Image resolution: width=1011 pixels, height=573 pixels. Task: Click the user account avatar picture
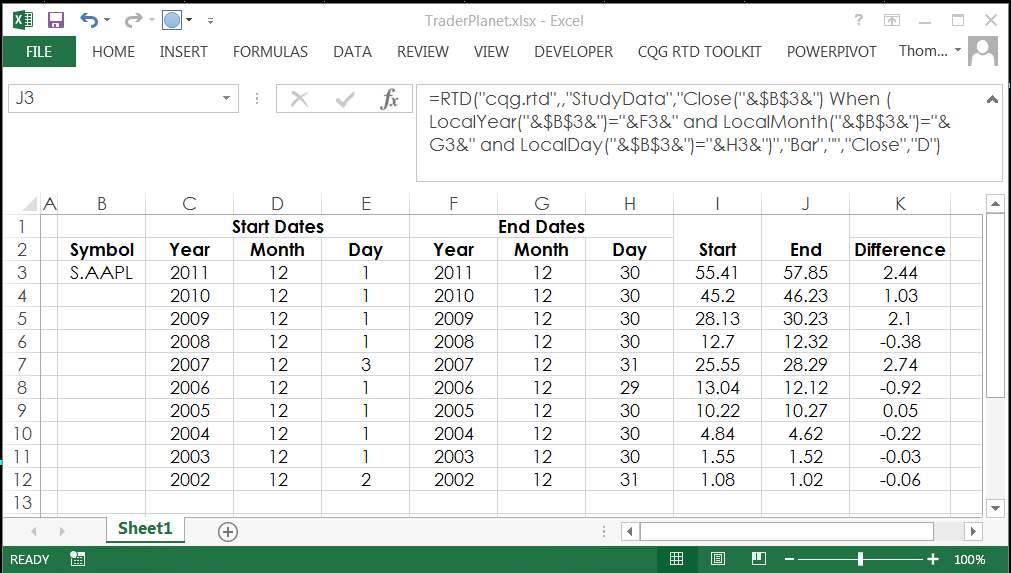pos(983,51)
